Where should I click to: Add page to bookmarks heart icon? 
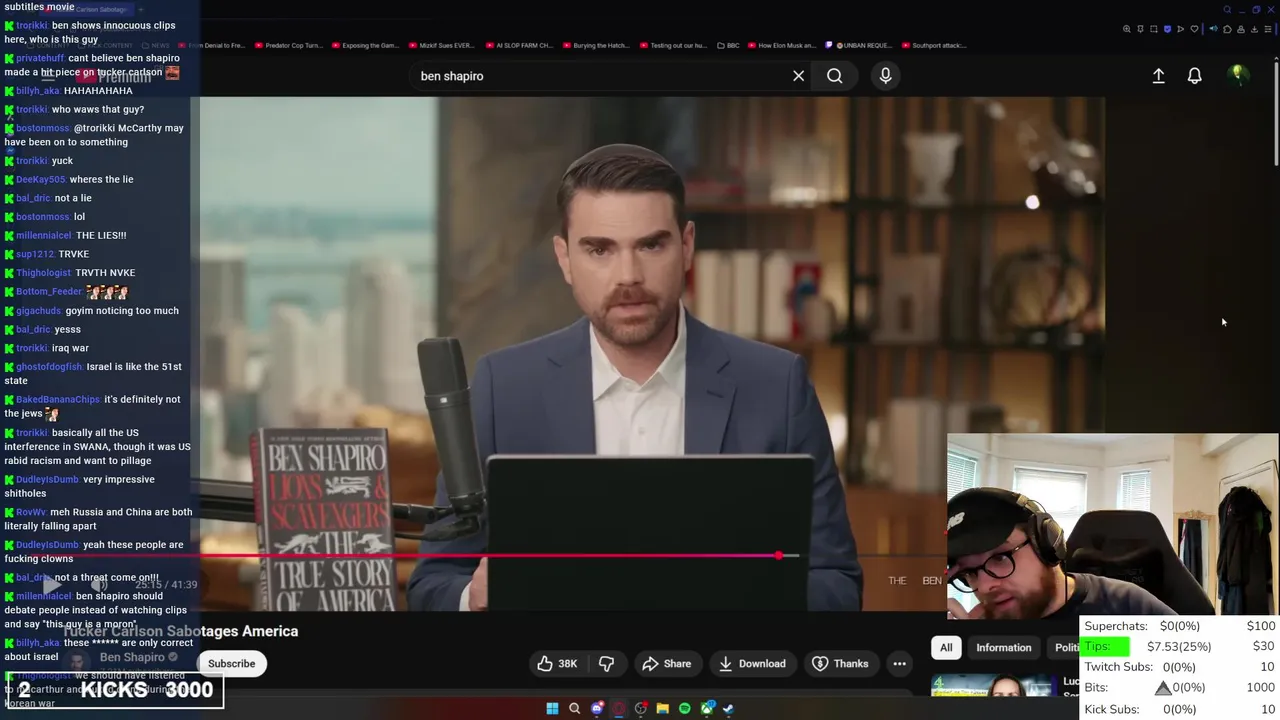click(1194, 29)
